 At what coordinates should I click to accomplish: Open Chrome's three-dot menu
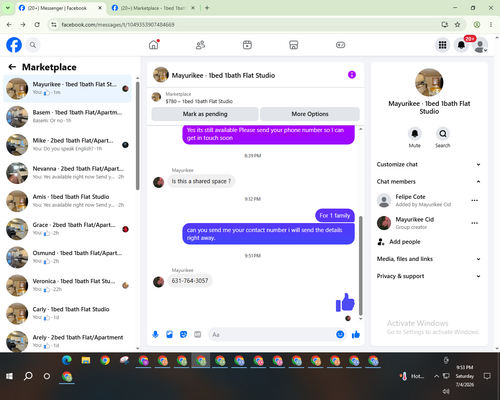pyautogui.click(x=491, y=25)
